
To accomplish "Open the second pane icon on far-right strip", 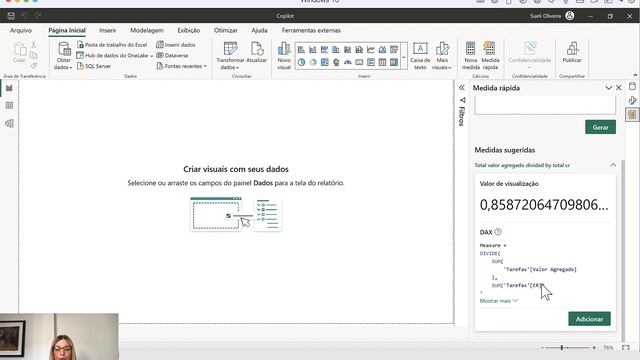I will point(632,100).
